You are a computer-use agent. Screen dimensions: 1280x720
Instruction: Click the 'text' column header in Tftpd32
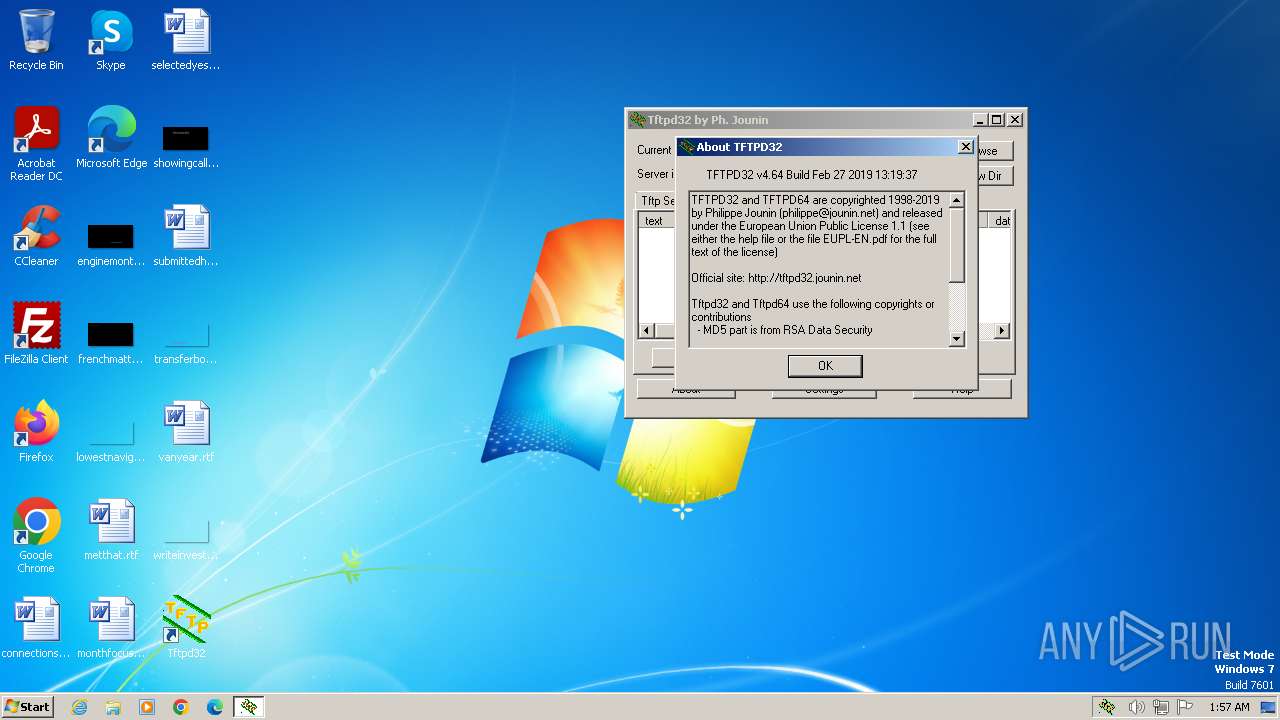[x=654, y=221]
